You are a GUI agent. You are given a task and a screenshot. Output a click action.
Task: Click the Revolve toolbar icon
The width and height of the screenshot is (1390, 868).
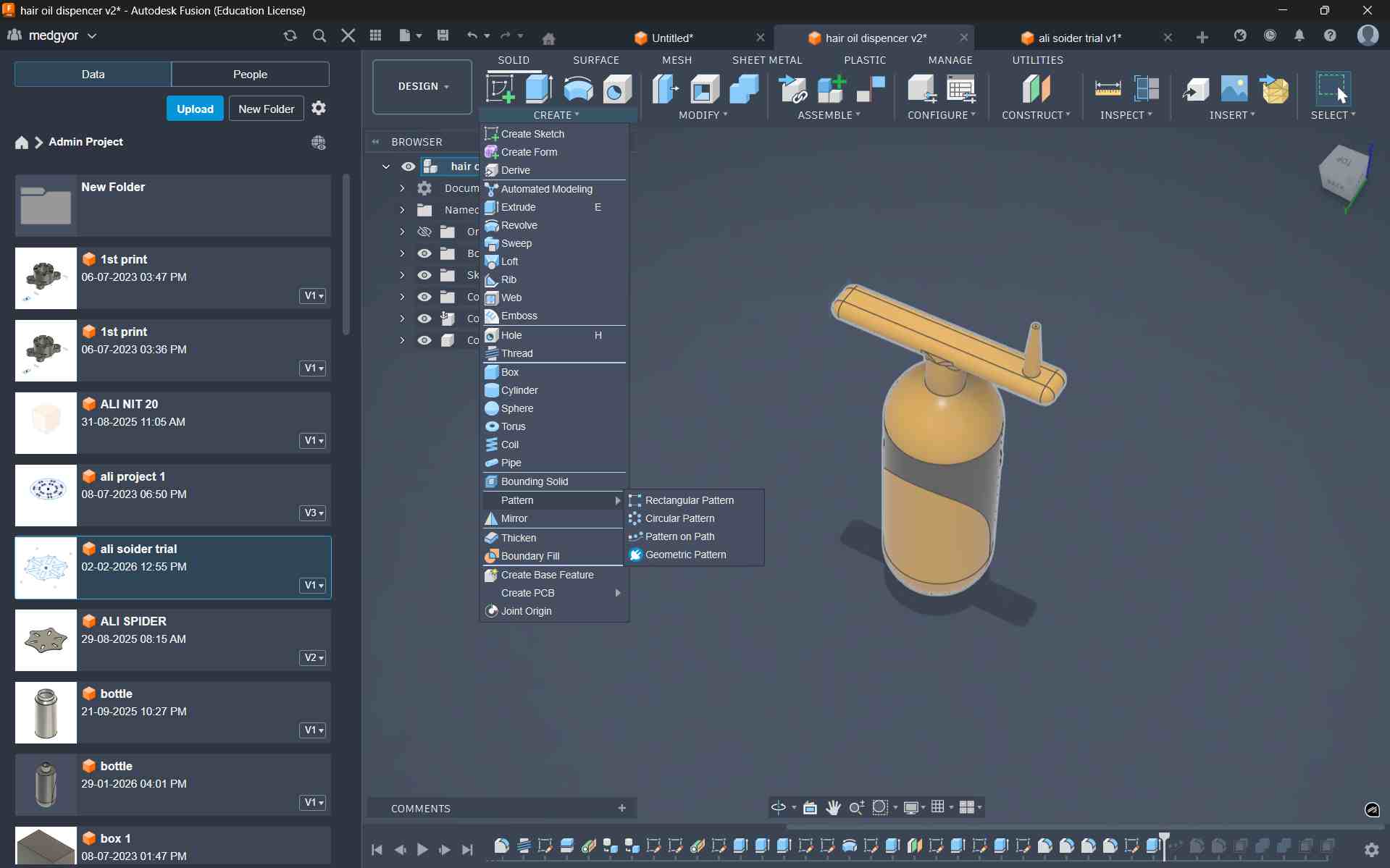tap(577, 89)
